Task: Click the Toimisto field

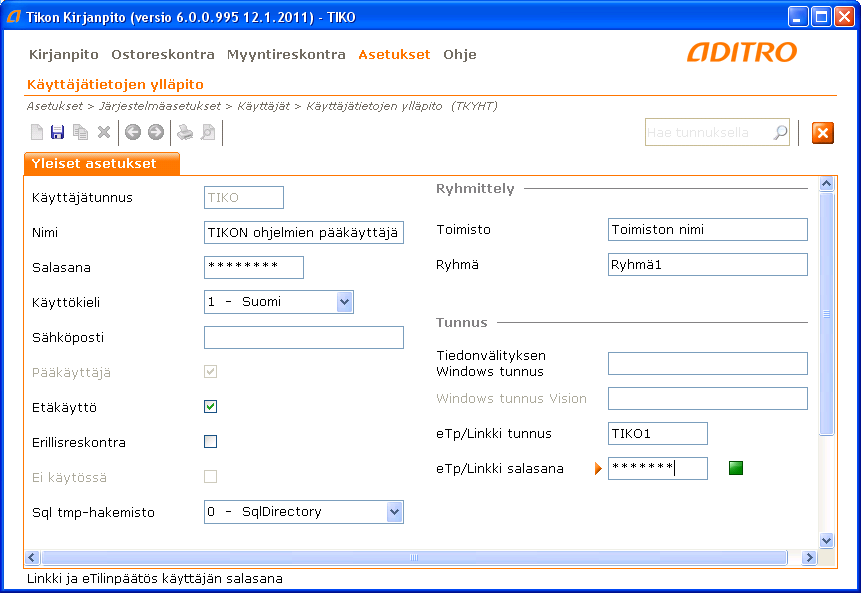Action: click(x=708, y=230)
